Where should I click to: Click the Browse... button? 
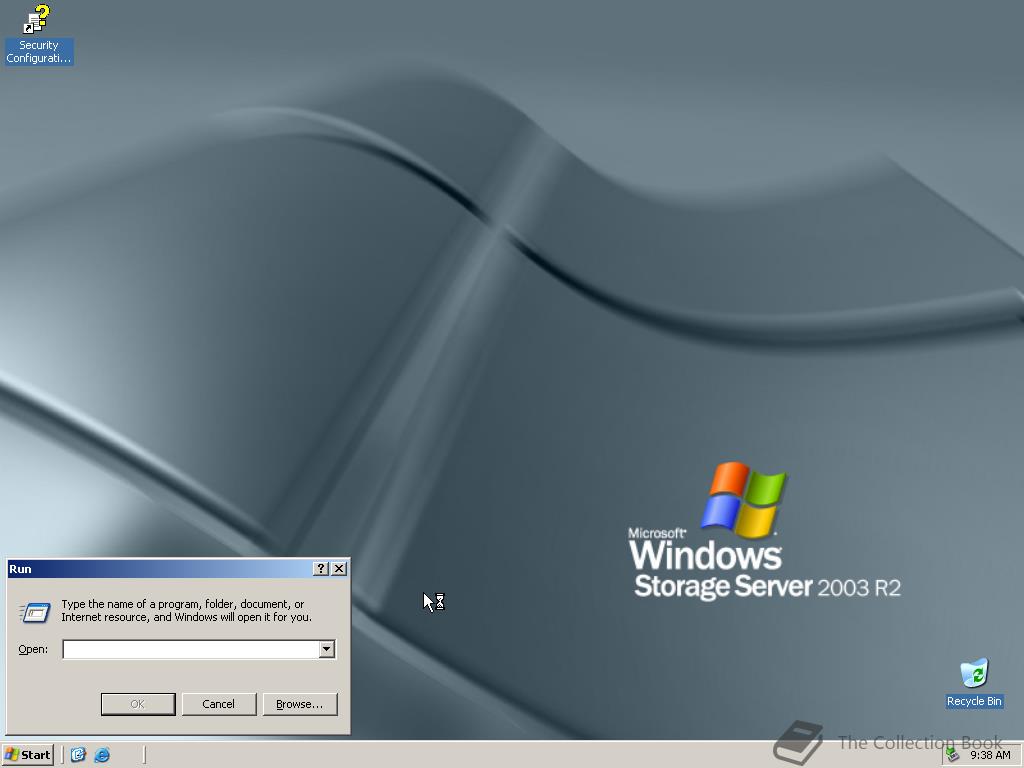click(300, 704)
